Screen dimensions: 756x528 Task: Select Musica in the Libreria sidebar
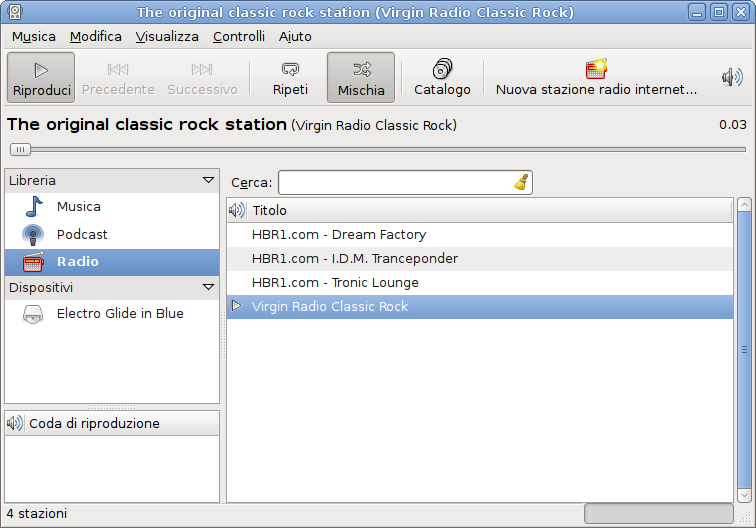tap(78, 207)
